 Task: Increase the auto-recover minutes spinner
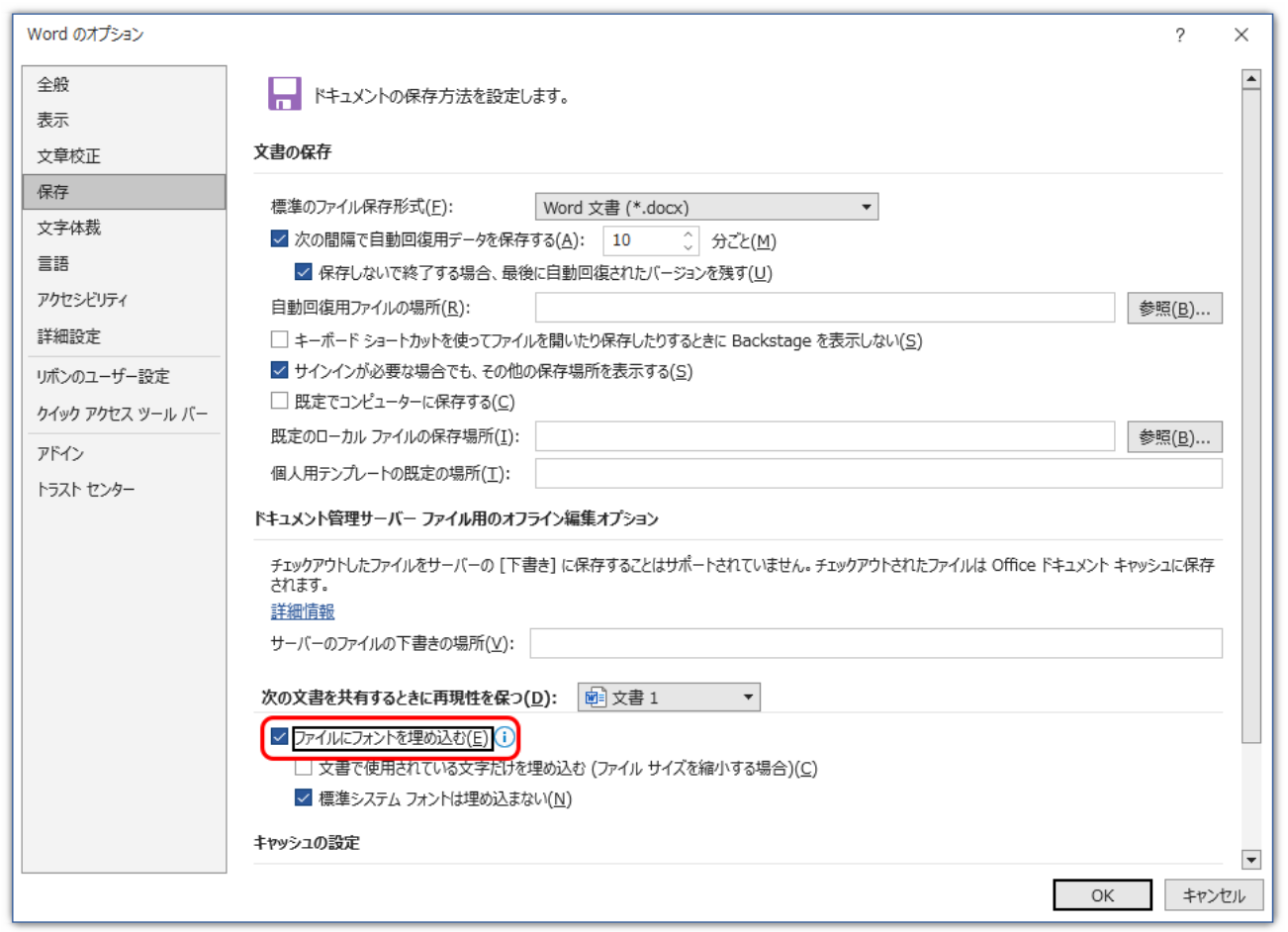point(689,234)
